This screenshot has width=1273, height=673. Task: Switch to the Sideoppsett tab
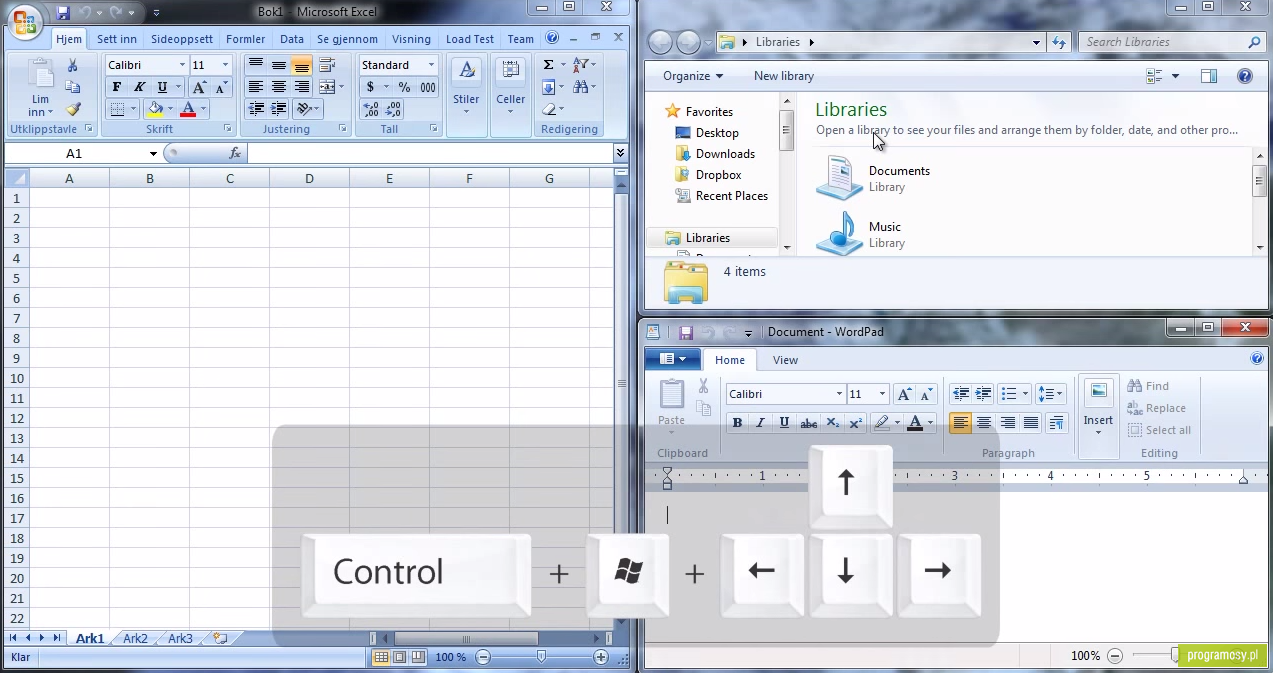(182, 39)
